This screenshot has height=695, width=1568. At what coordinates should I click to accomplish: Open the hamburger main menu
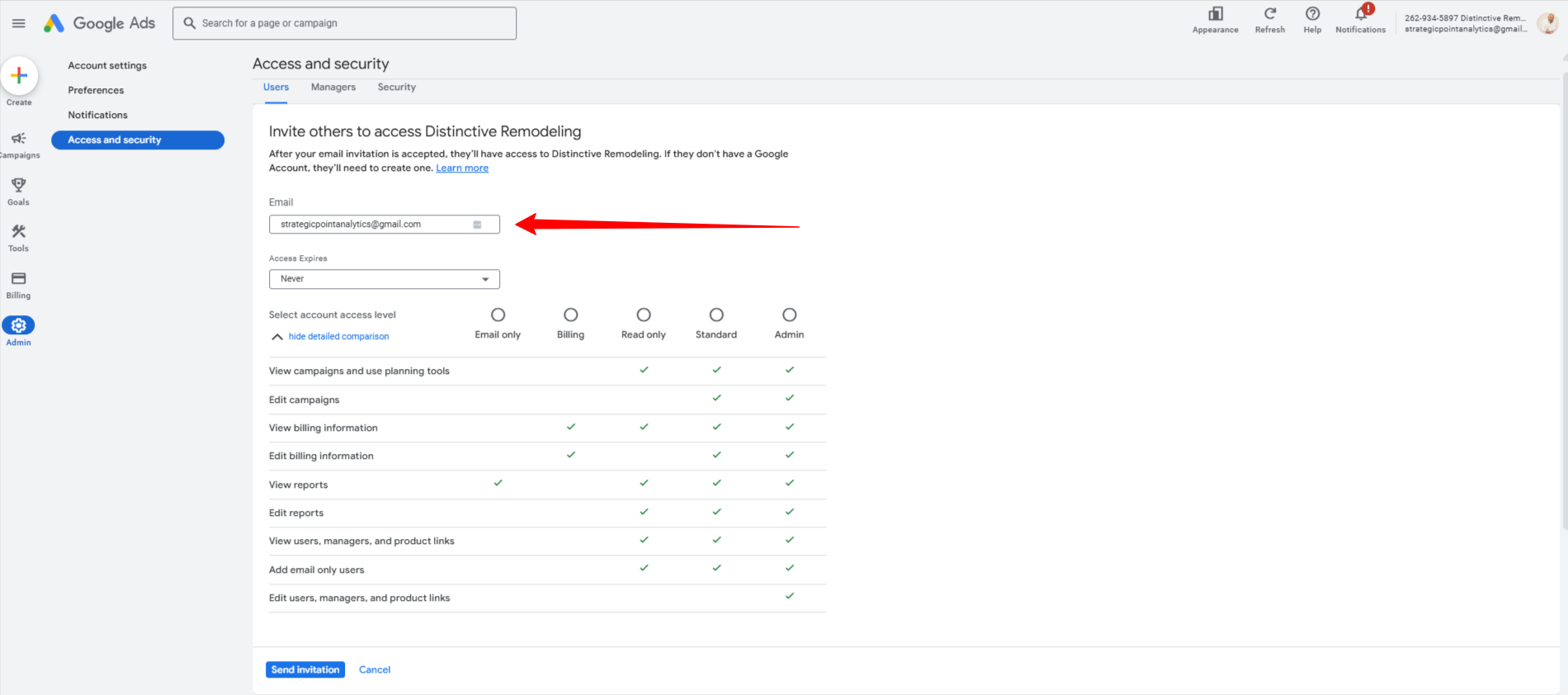18,23
